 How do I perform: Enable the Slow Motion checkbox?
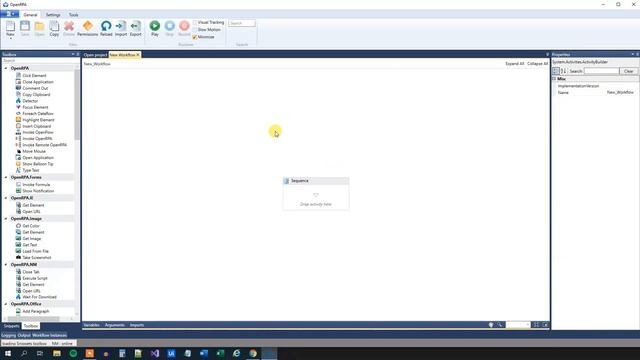(195, 30)
